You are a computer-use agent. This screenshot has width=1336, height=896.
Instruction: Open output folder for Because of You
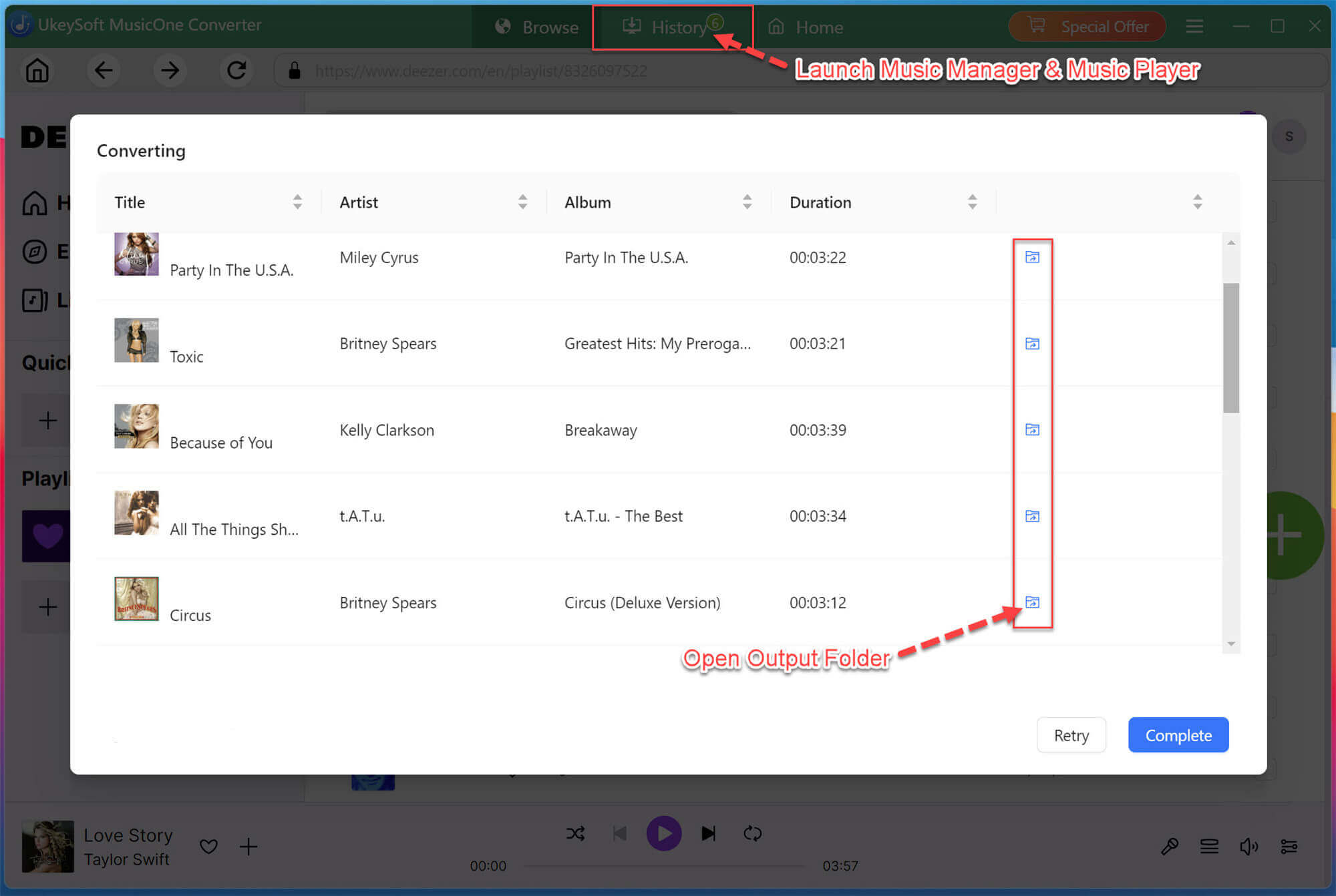point(1032,429)
